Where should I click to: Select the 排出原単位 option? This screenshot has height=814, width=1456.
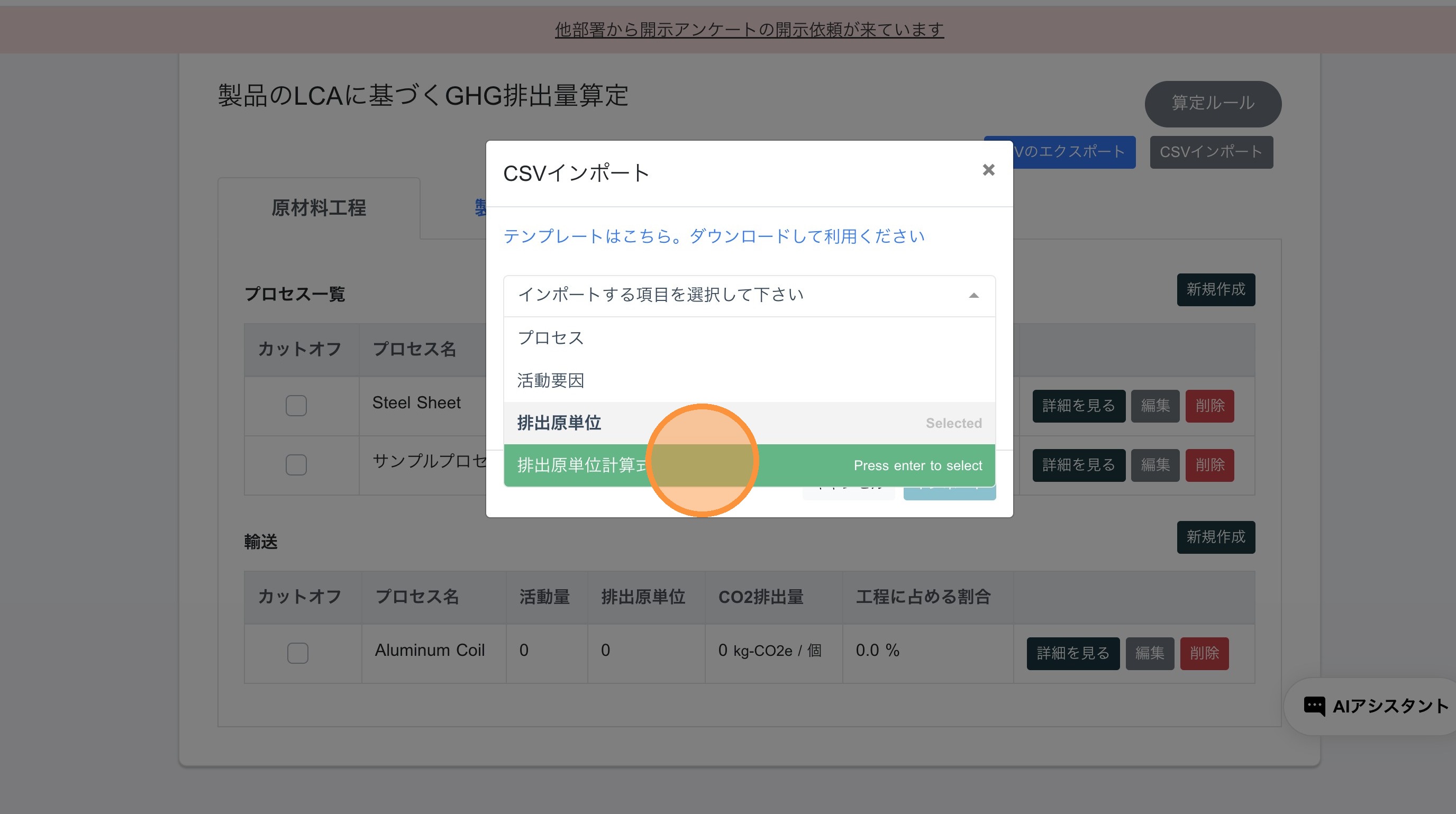point(559,423)
